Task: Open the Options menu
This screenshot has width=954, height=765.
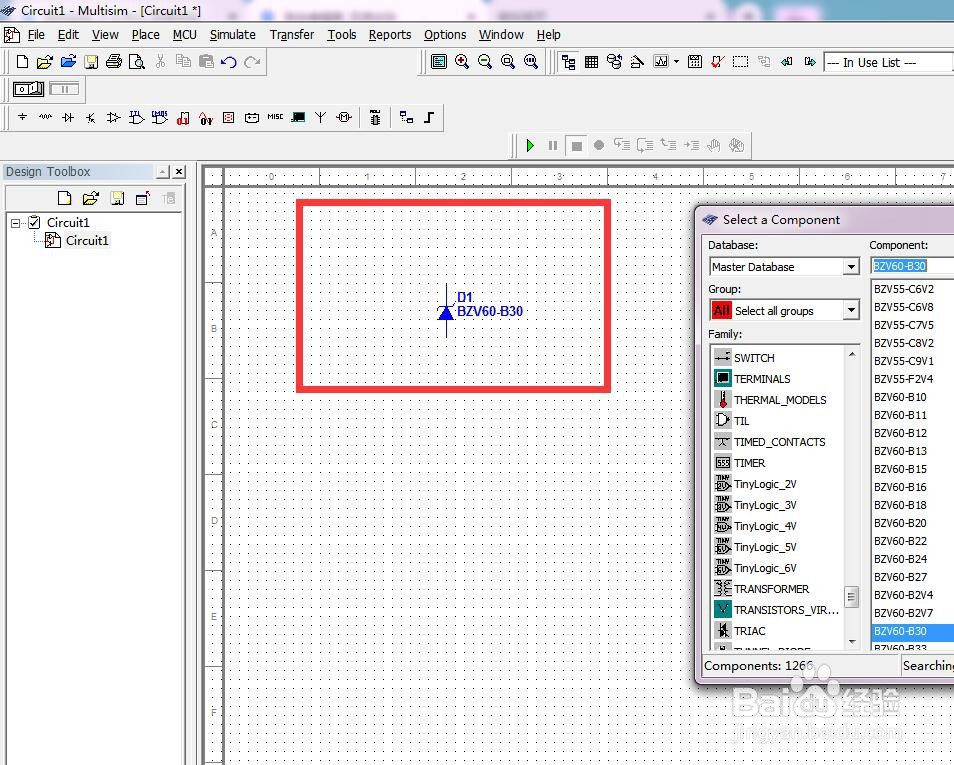Action: 445,35
